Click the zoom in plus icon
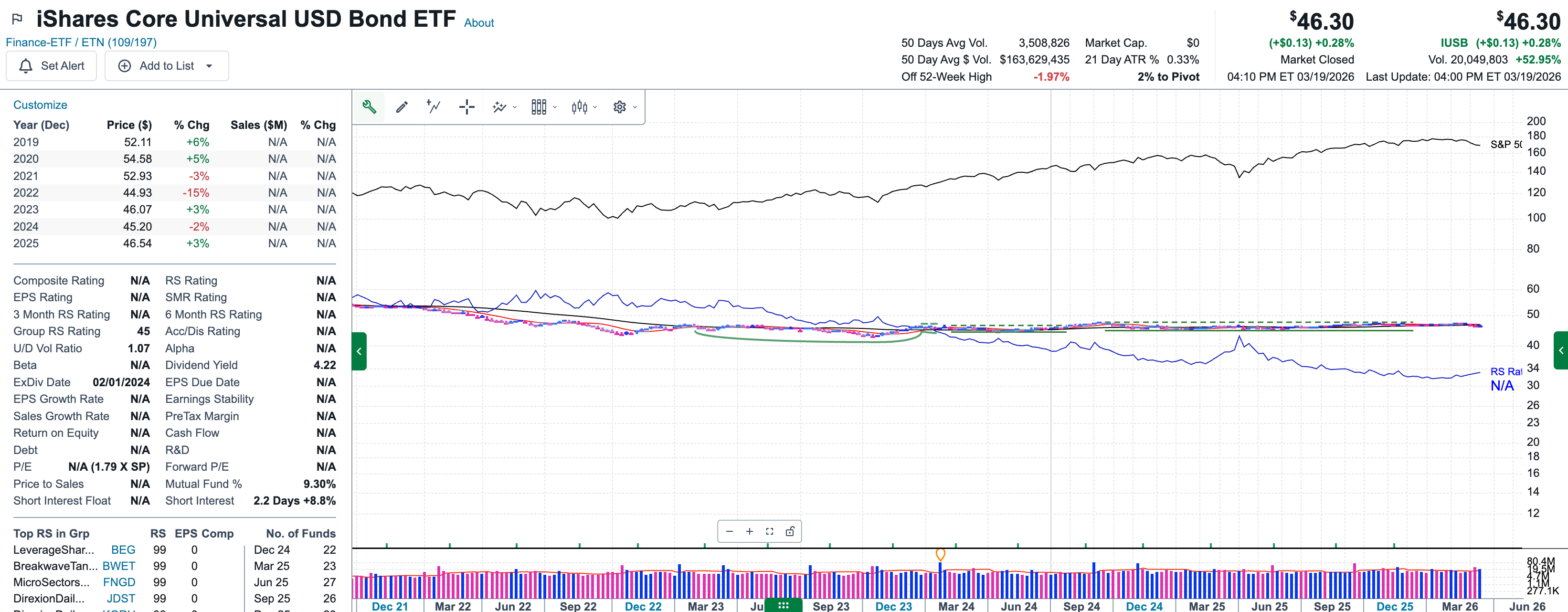The width and height of the screenshot is (1568, 612). 749,531
